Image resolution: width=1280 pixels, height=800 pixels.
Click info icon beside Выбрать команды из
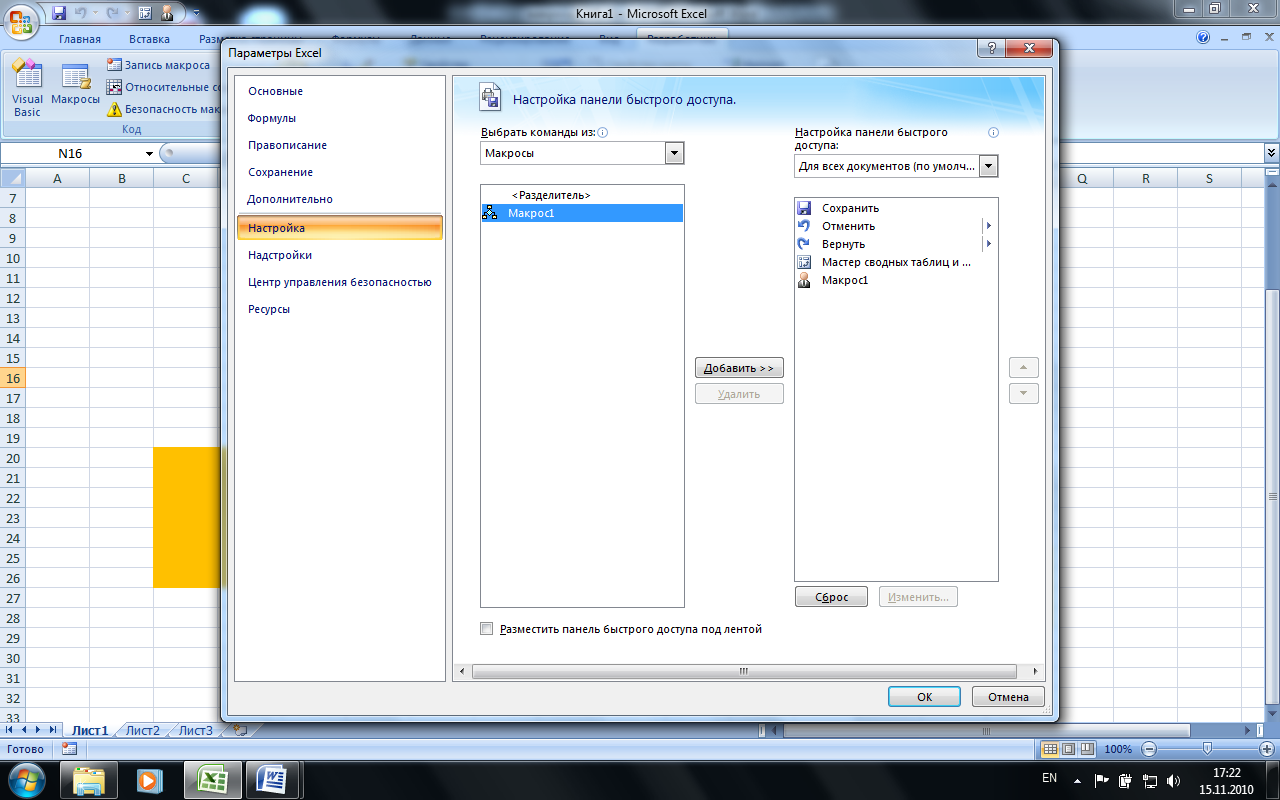(603, 132)
